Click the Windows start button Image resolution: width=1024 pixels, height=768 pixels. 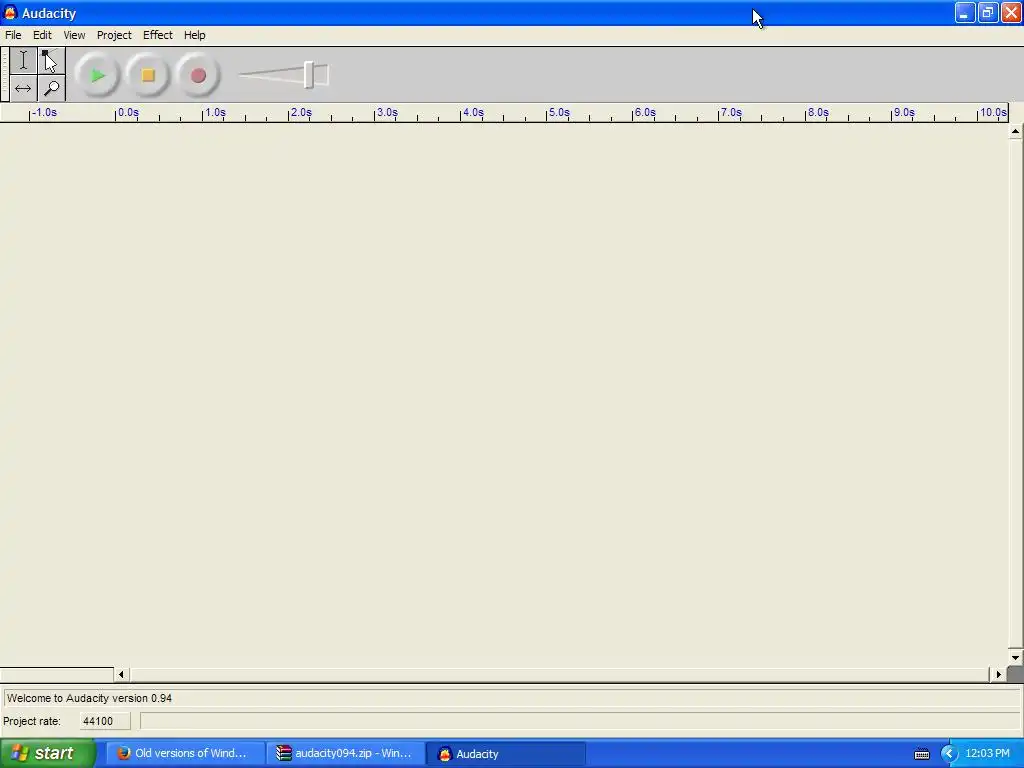click(48, 754)
